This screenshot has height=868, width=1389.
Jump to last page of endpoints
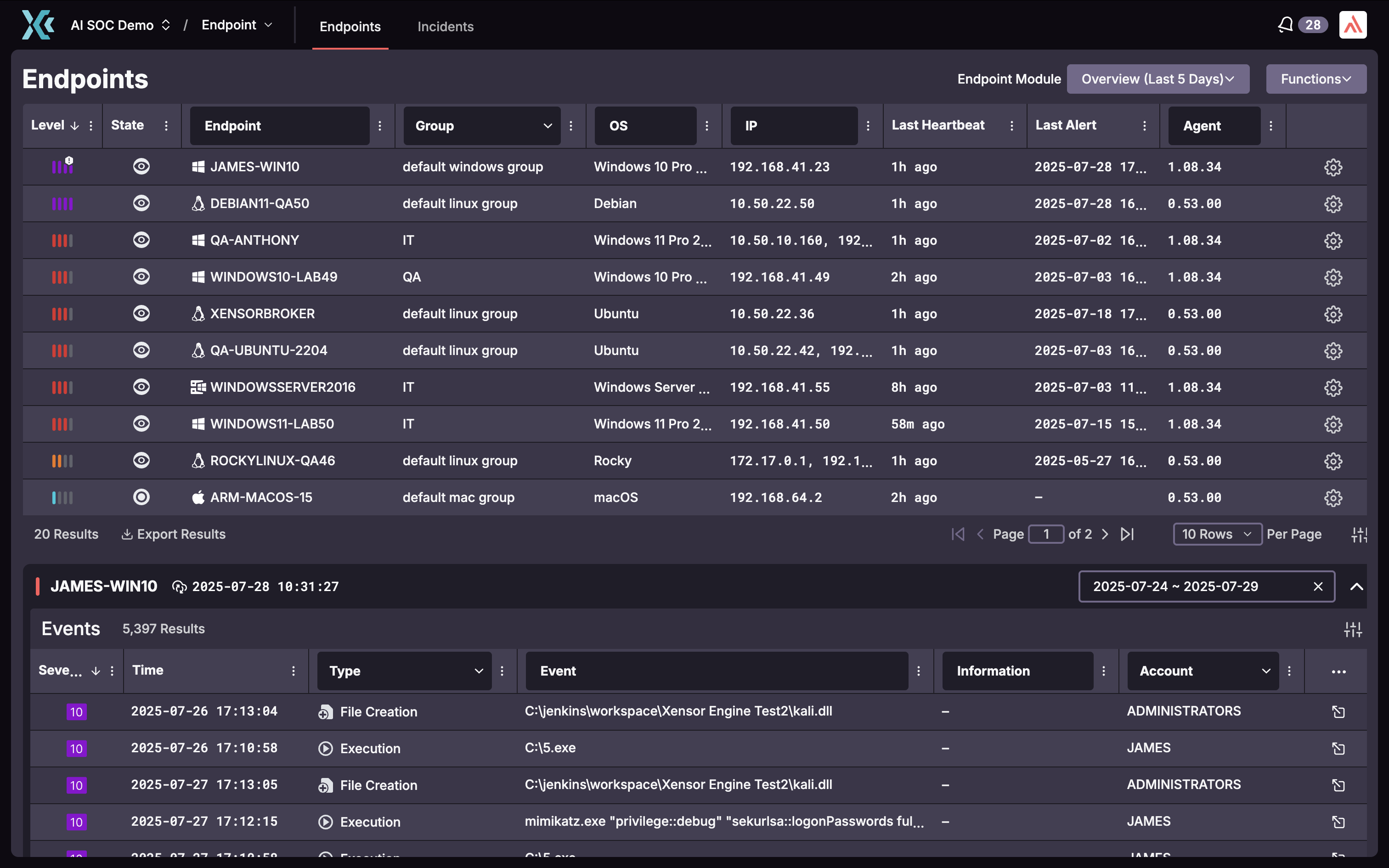1127,535
